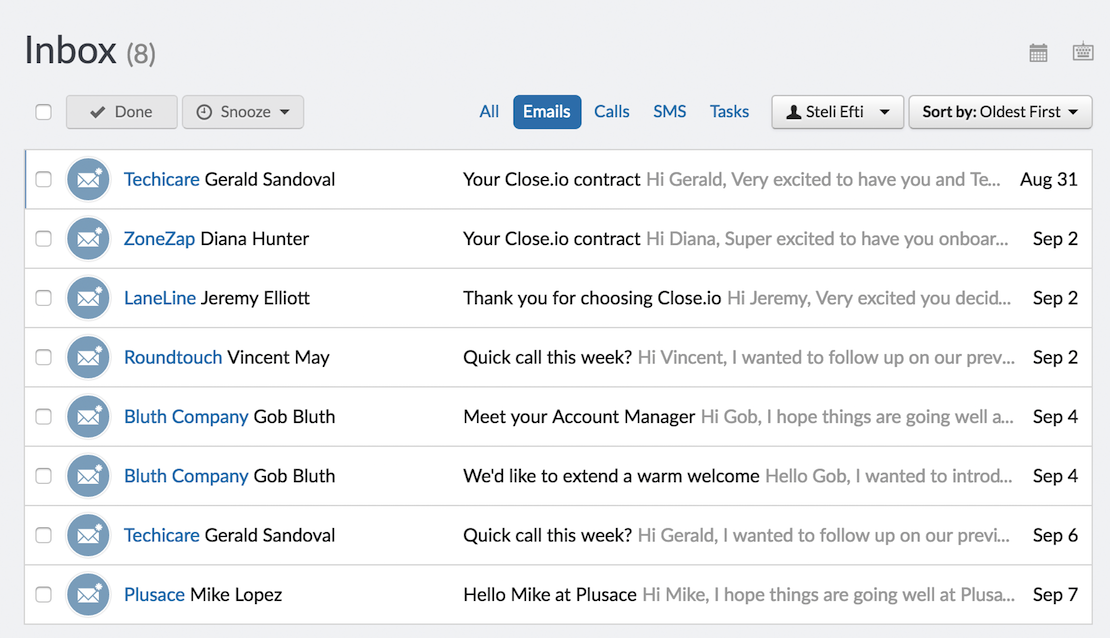Switch to the Calls tab

(x=612, y=112)
